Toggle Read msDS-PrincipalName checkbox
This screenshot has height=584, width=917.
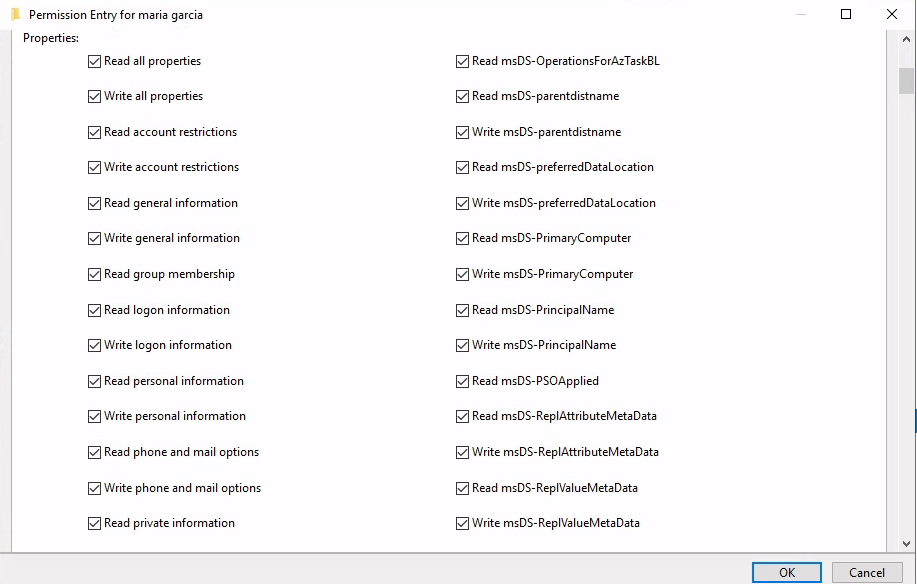click(462, 310)
